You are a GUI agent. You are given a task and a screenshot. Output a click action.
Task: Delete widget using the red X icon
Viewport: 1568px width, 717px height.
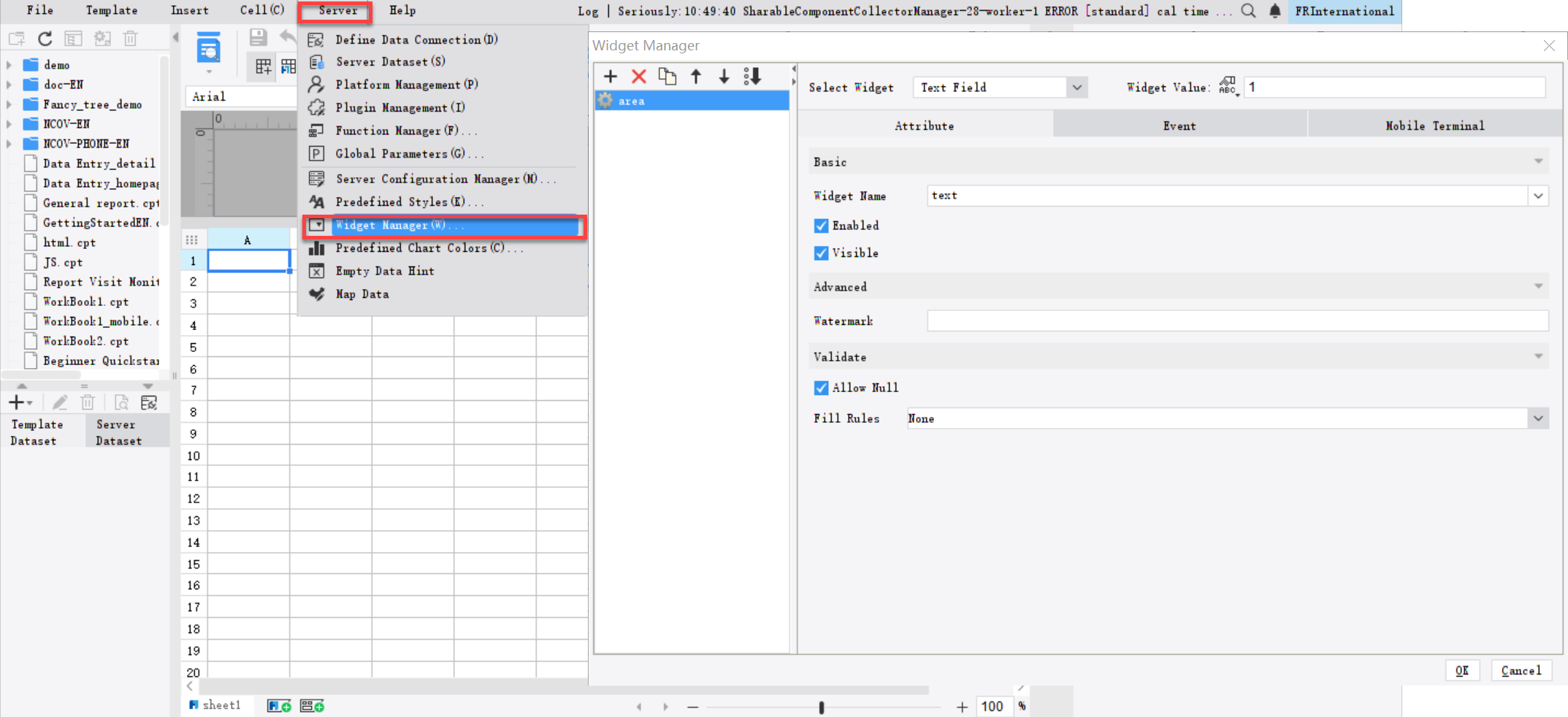tap(639, 76)
